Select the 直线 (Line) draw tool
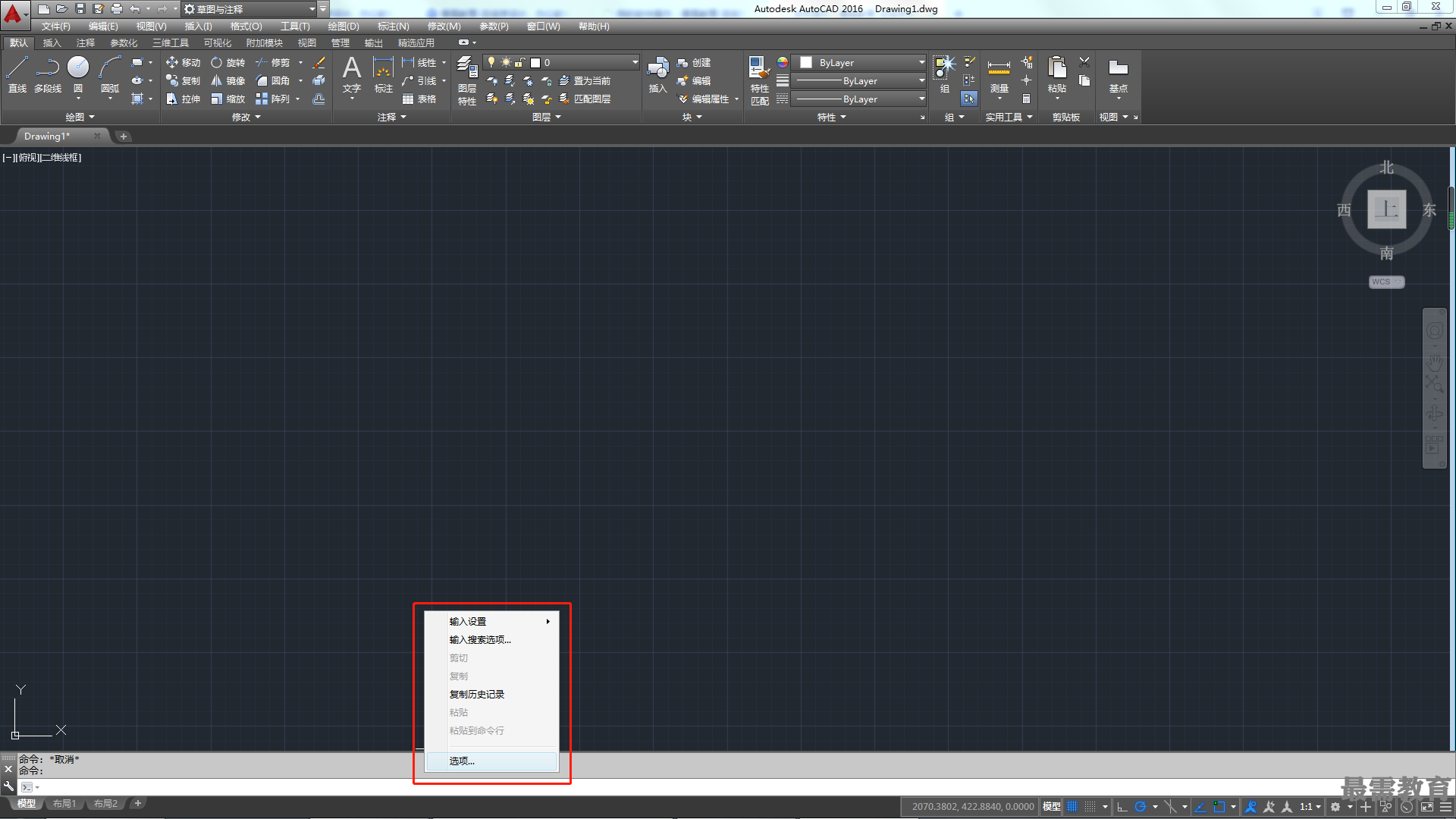The width and height of the screenshot is (1456, 819). [17, 74]
